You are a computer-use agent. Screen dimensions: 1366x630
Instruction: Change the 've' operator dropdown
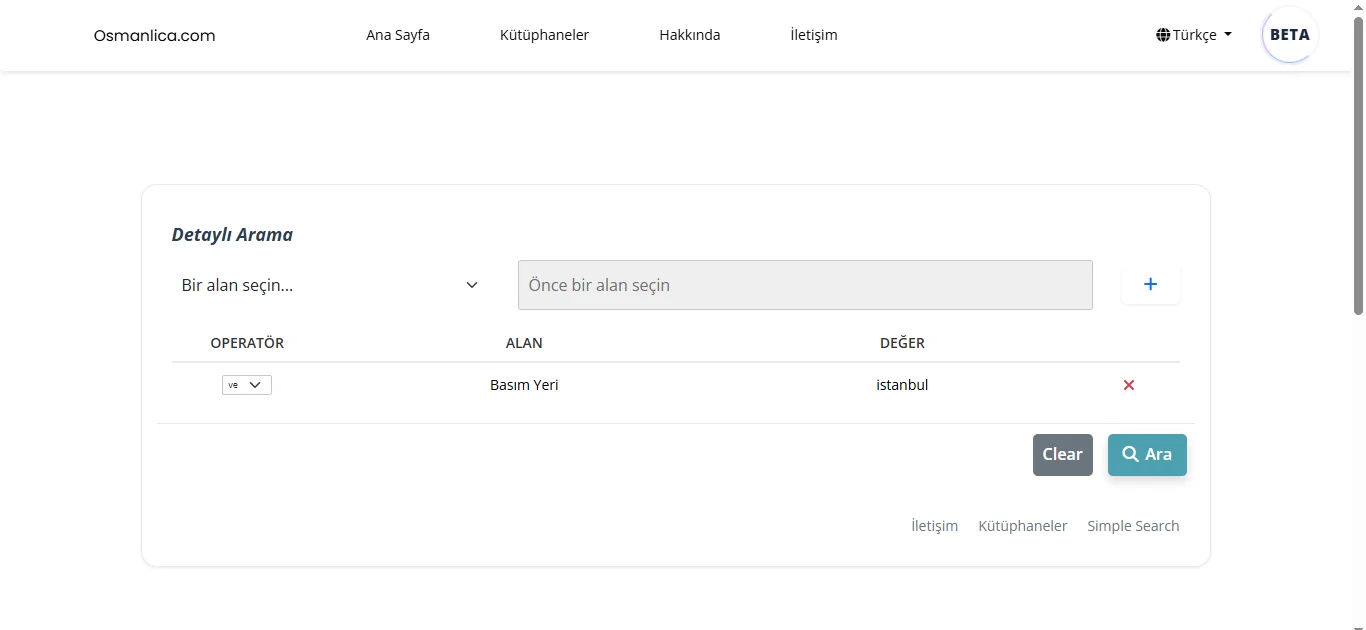tap(247, 385)
